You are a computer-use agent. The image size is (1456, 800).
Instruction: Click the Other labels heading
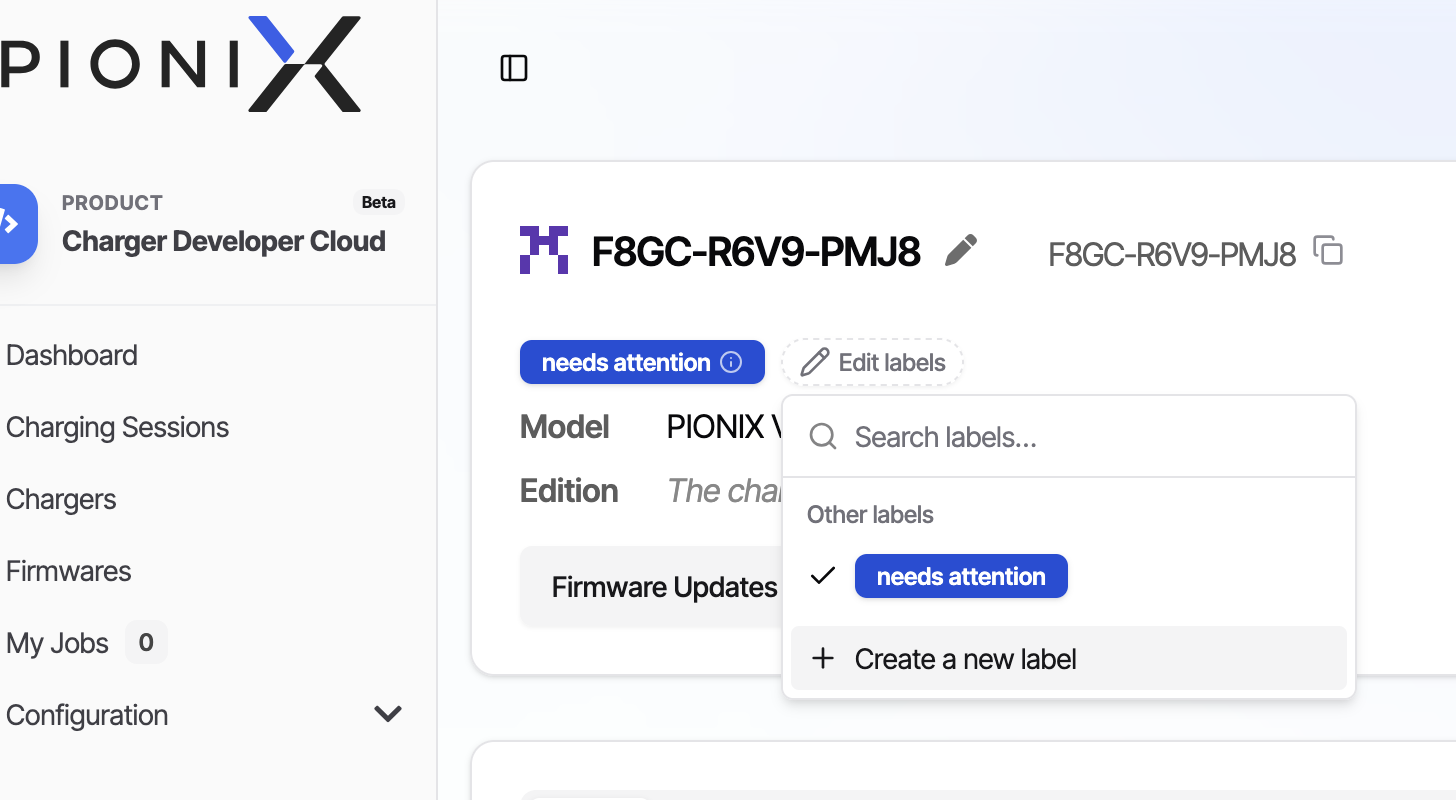(x=870, y=515)
